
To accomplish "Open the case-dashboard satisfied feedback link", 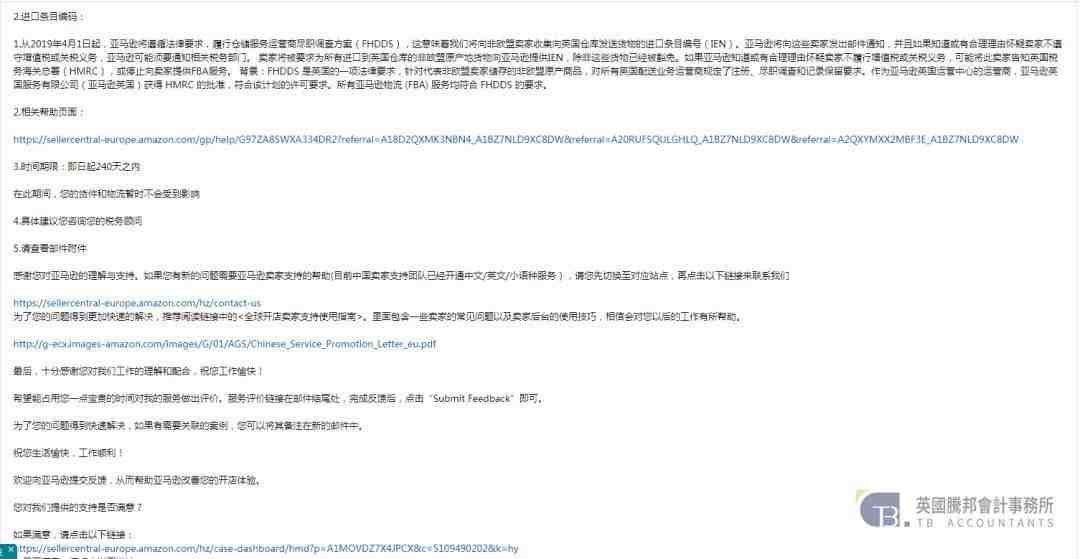I will point(266,548).
